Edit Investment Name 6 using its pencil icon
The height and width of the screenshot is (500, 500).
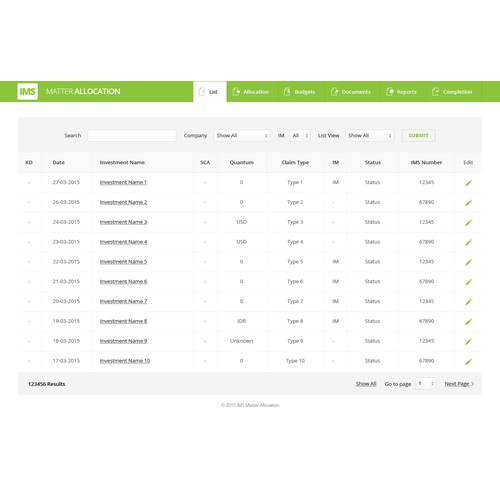[468, 282]
